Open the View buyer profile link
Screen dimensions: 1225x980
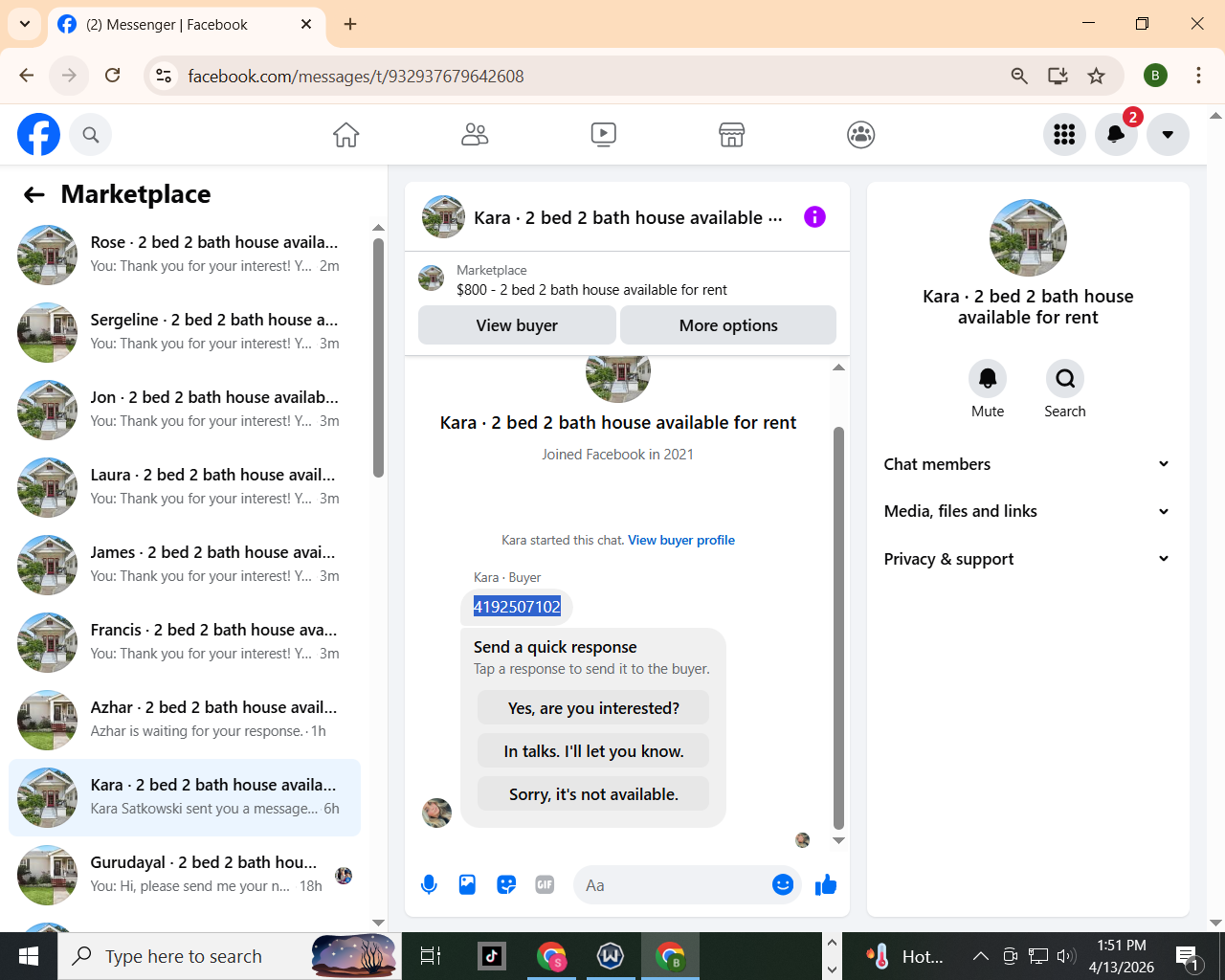[681, 540]
